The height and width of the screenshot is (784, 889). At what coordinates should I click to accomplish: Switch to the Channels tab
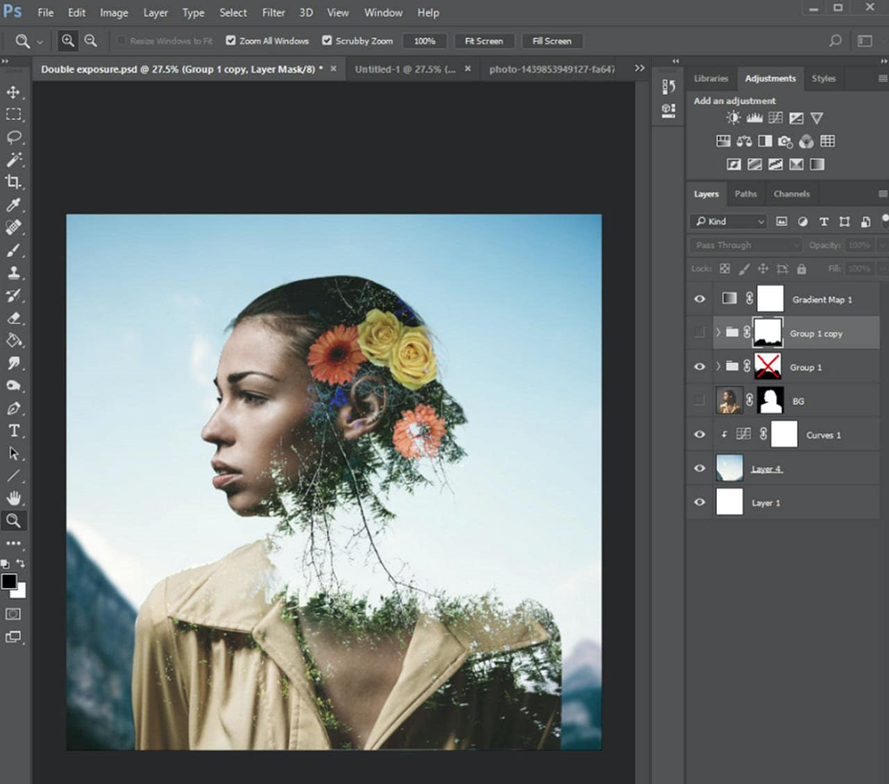point(791,194)
